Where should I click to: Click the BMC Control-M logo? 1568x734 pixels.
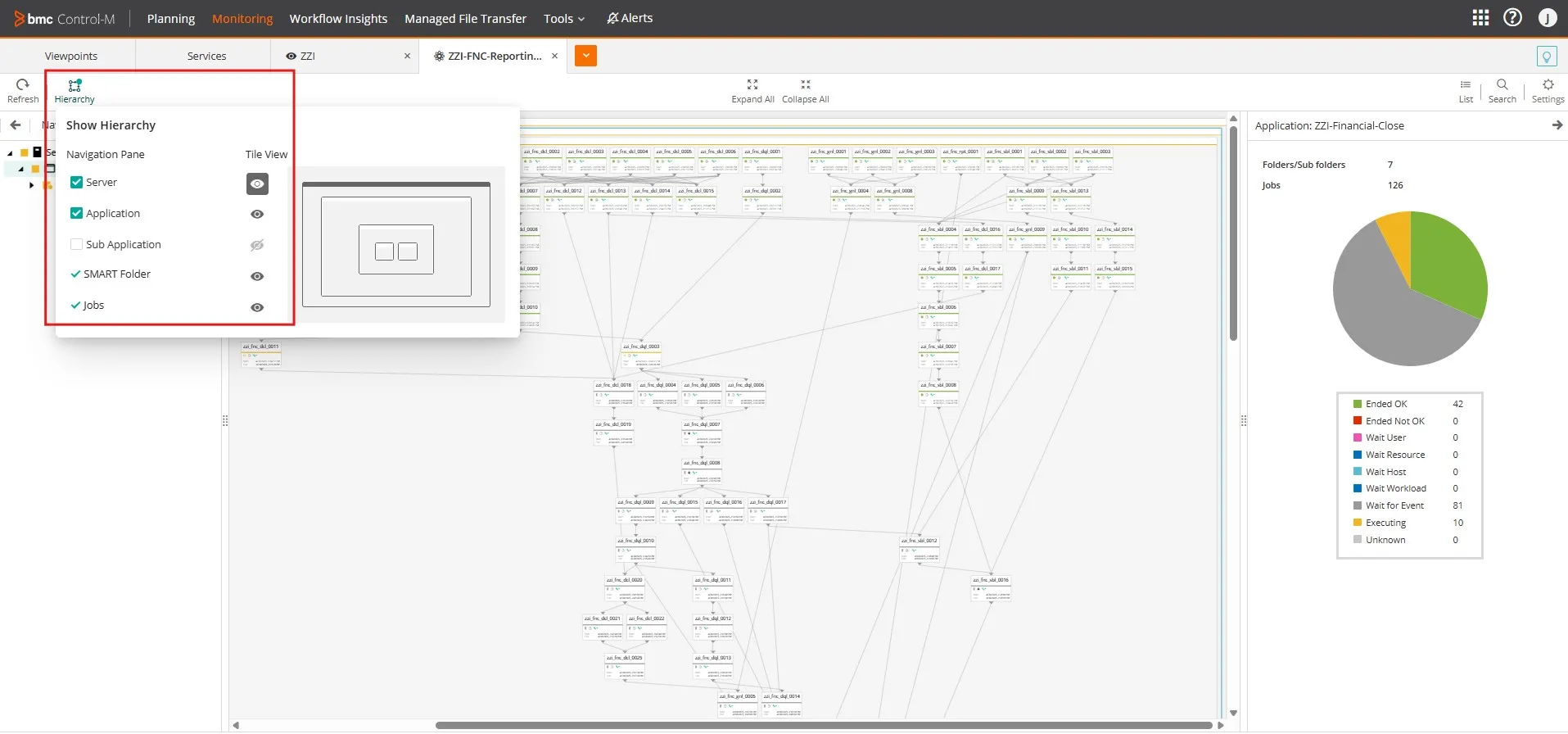[64, 18]
